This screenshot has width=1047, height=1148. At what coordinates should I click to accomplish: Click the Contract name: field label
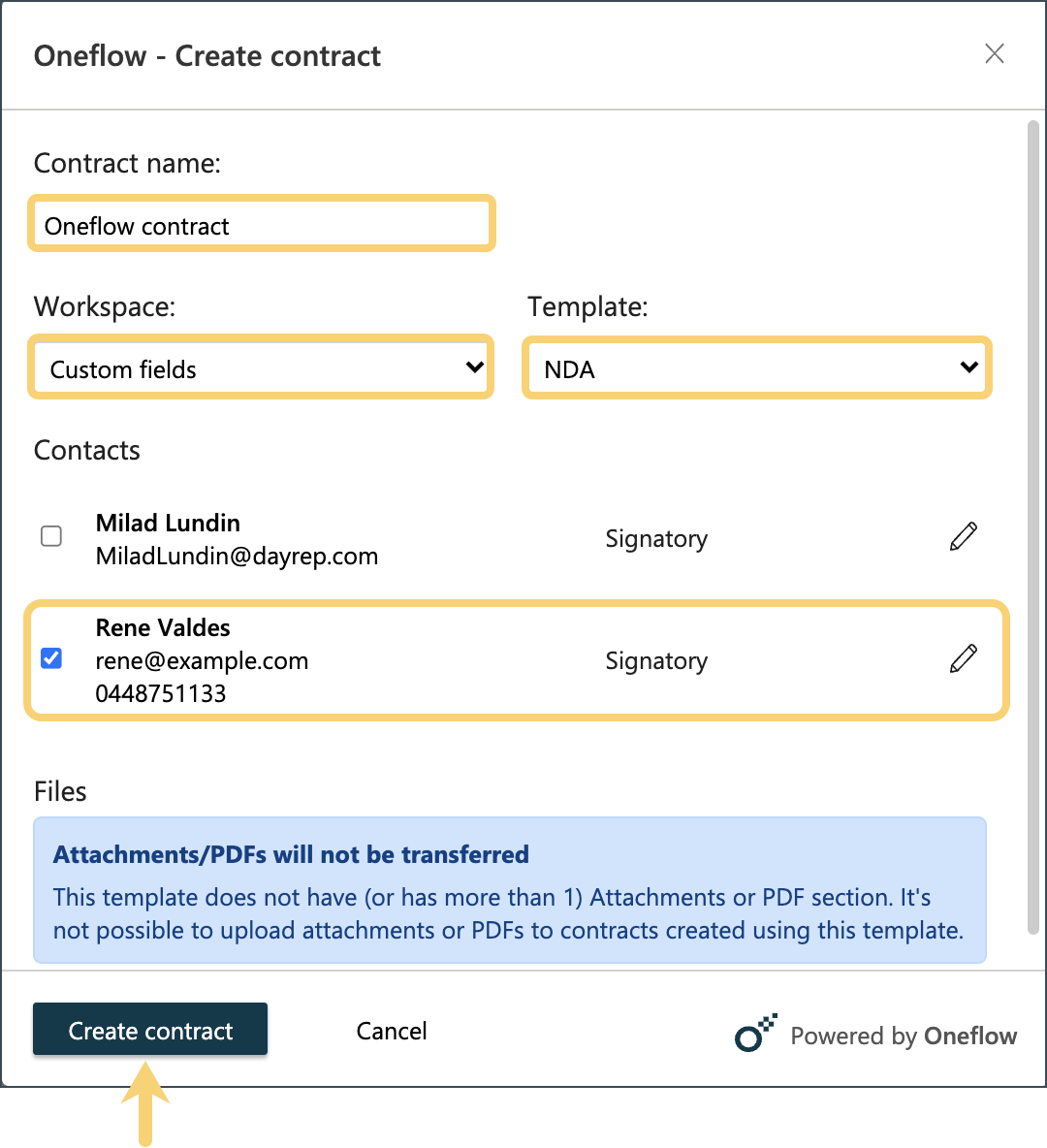[127, 163]
